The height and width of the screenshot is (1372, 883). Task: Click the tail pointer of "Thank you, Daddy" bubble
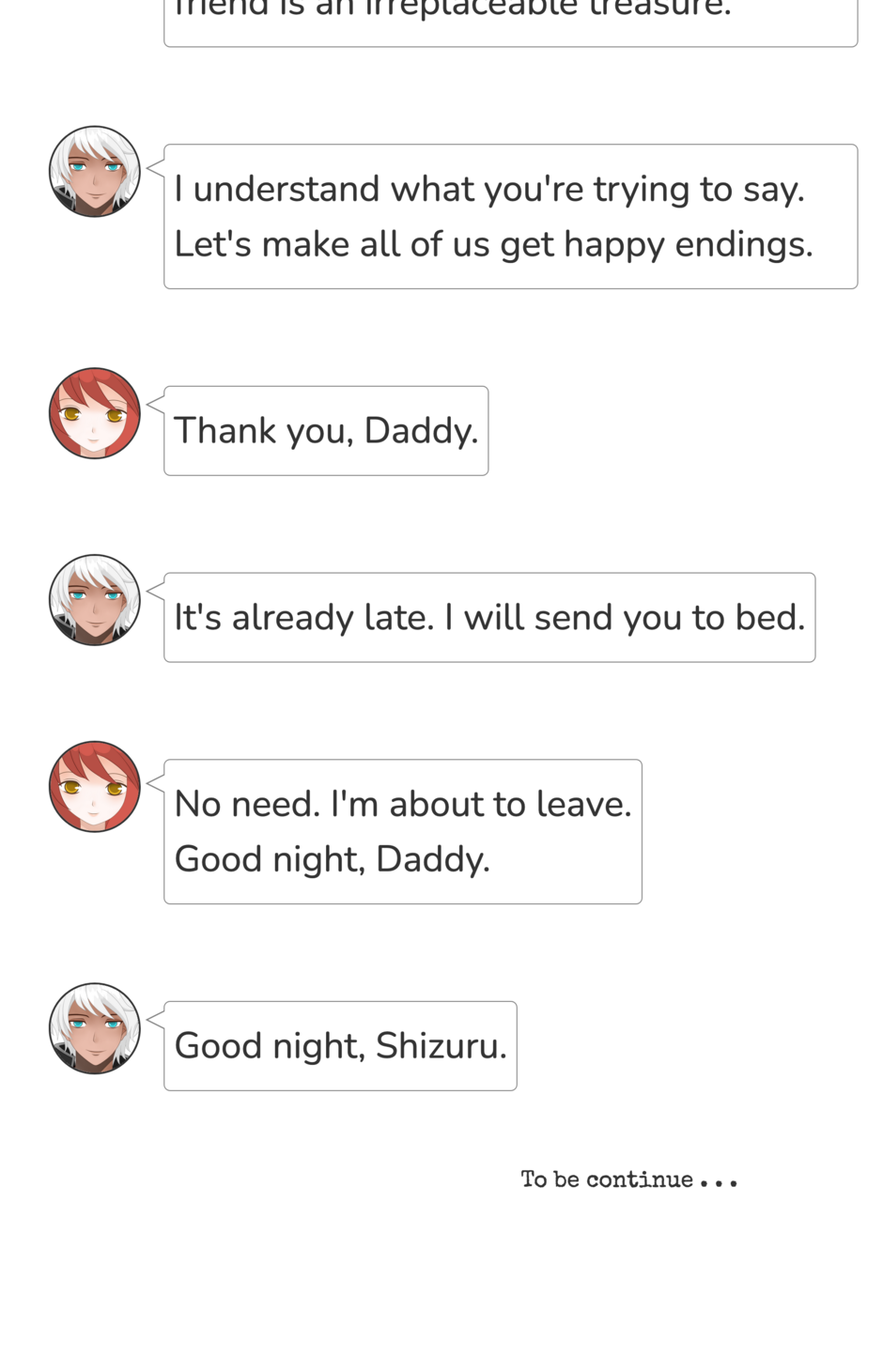(155, 405)
